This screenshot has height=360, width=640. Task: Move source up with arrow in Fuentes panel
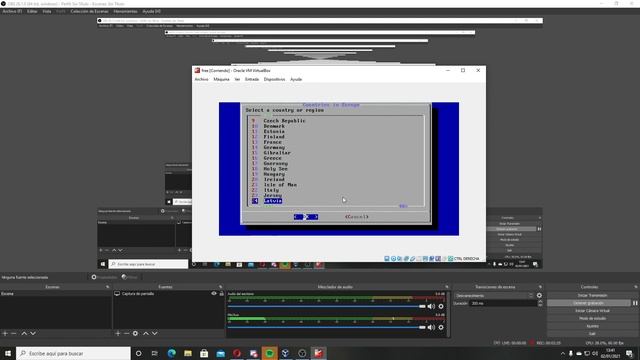click(146, 333)
